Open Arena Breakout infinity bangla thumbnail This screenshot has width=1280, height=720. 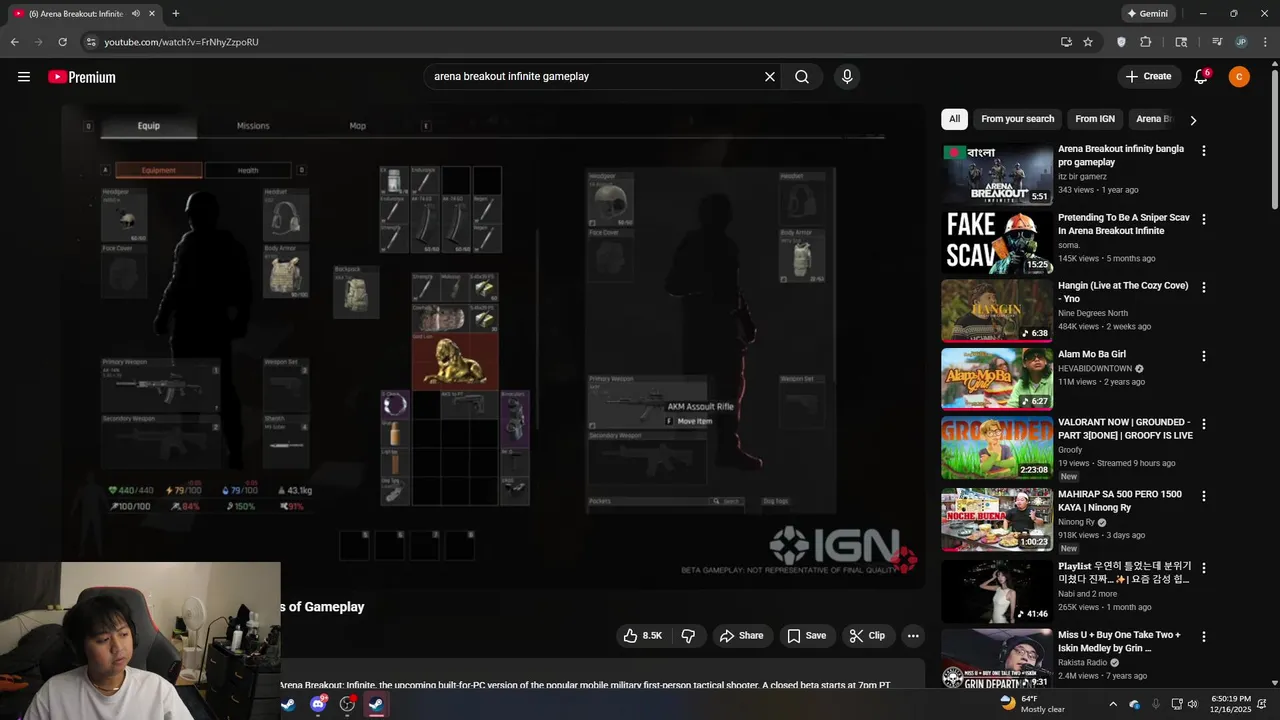(996, 174)
